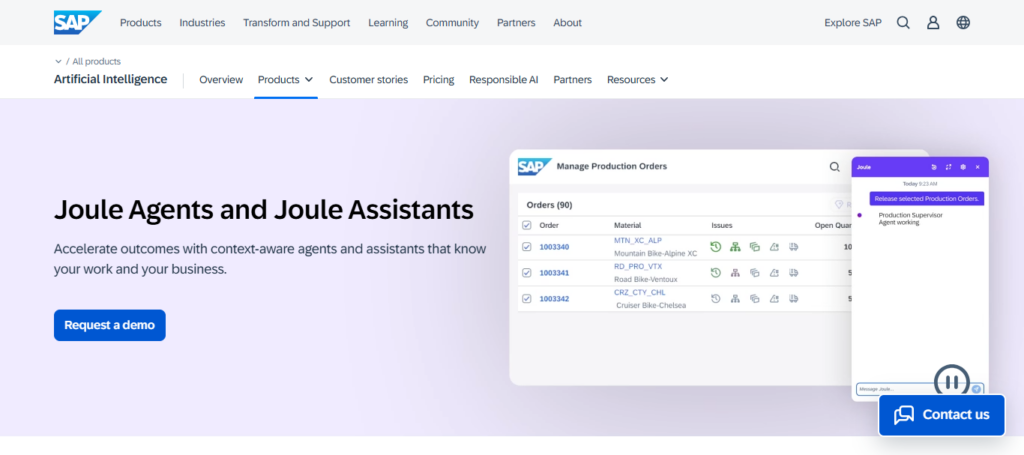Click the resize icon in Joule header

pos(948,167)
